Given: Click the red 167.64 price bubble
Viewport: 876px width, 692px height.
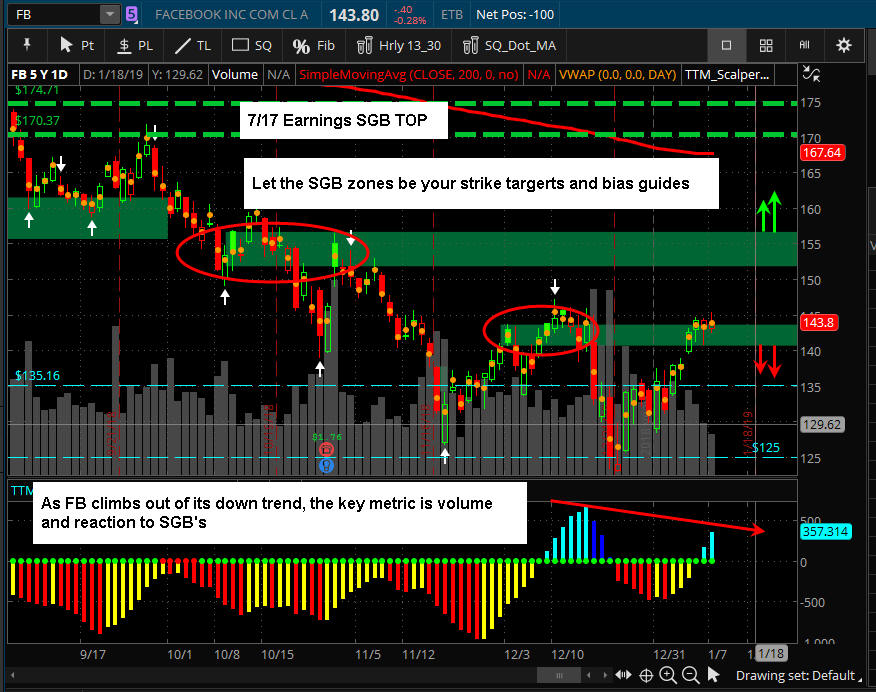Looking at the screenshot, I should pyautogui.click(x=822, y=152).
